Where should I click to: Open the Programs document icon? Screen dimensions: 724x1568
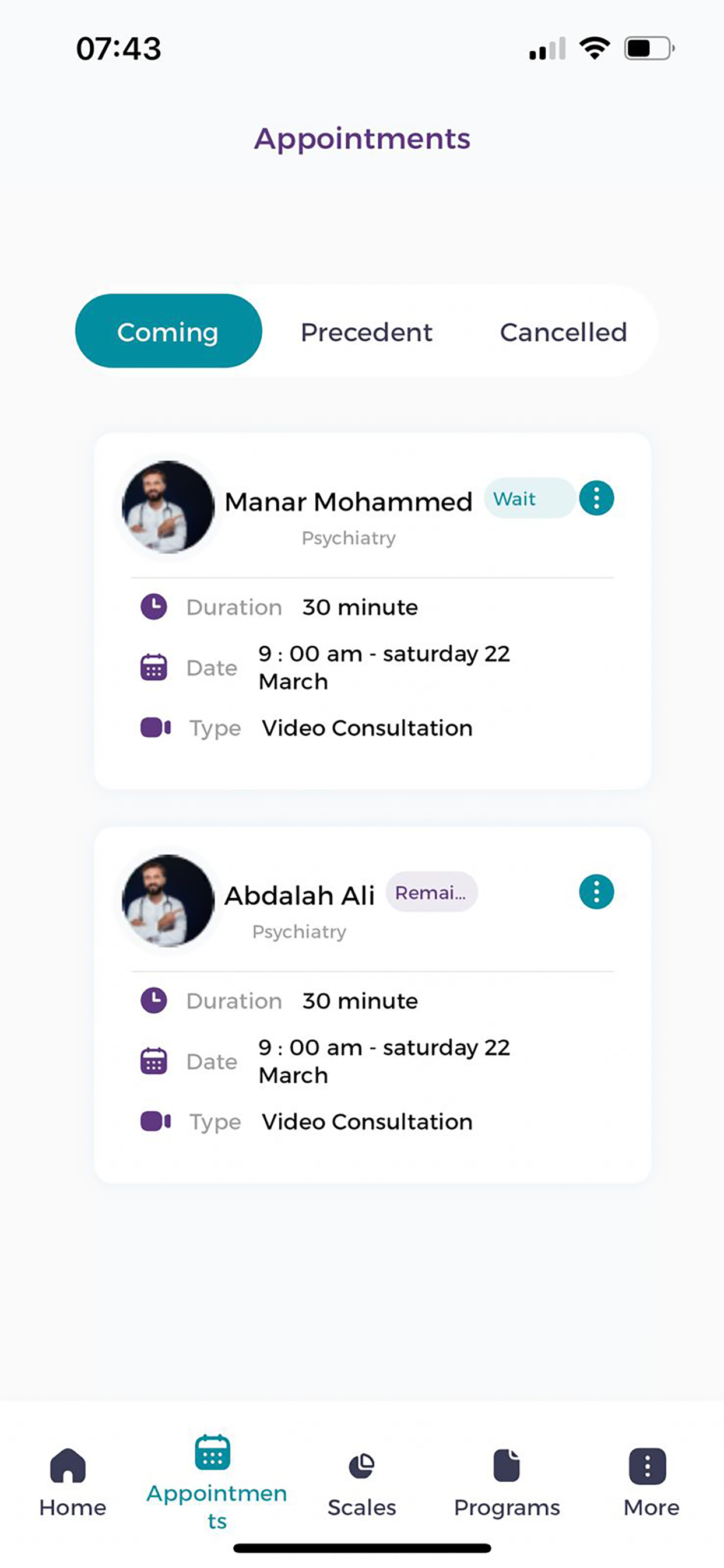pos(506,1465)
